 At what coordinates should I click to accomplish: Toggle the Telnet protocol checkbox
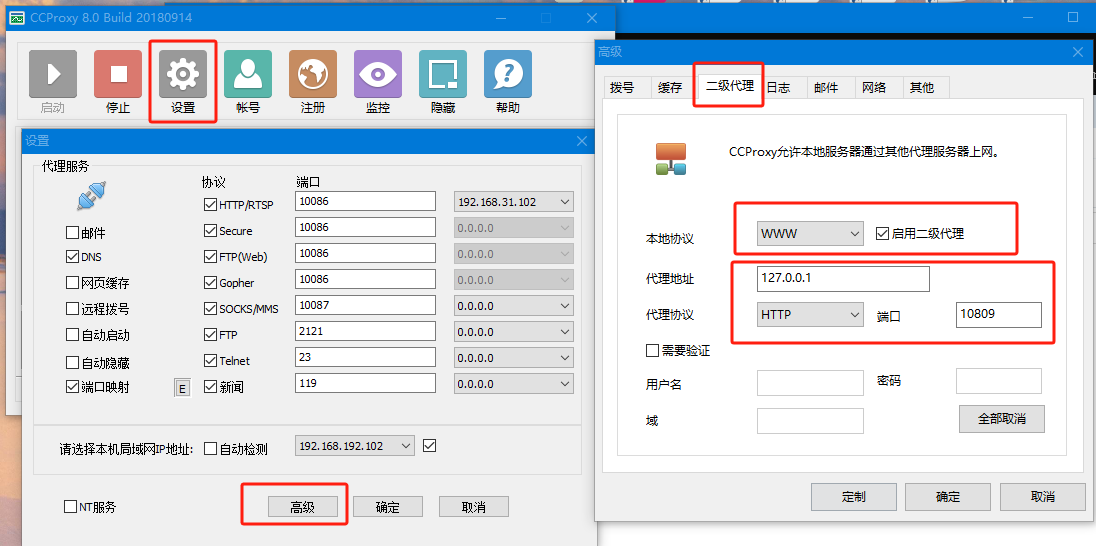pyautogui.click(x=210, y=360)
